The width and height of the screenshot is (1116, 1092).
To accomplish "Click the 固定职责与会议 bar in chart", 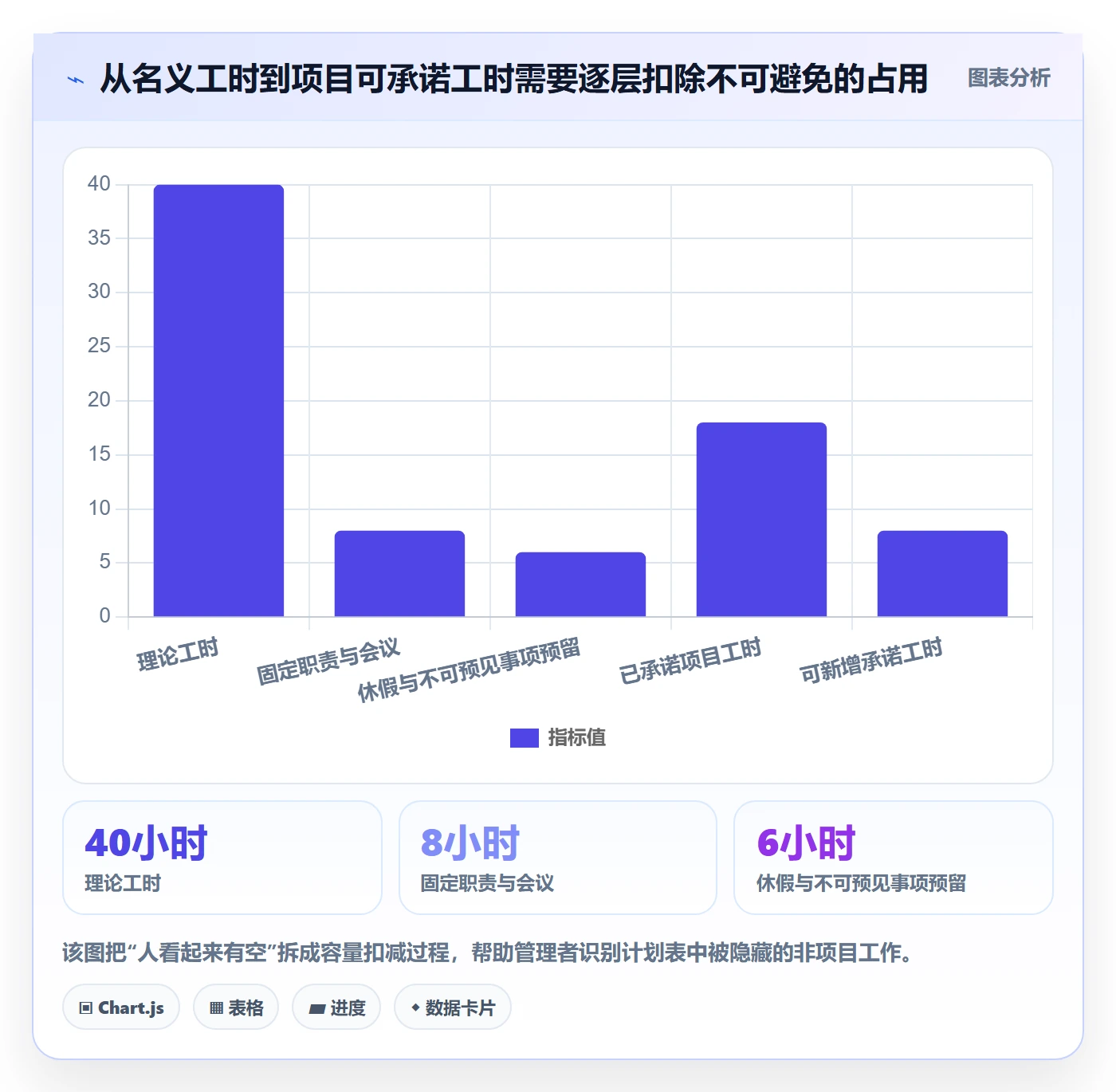I will (399, 573).
